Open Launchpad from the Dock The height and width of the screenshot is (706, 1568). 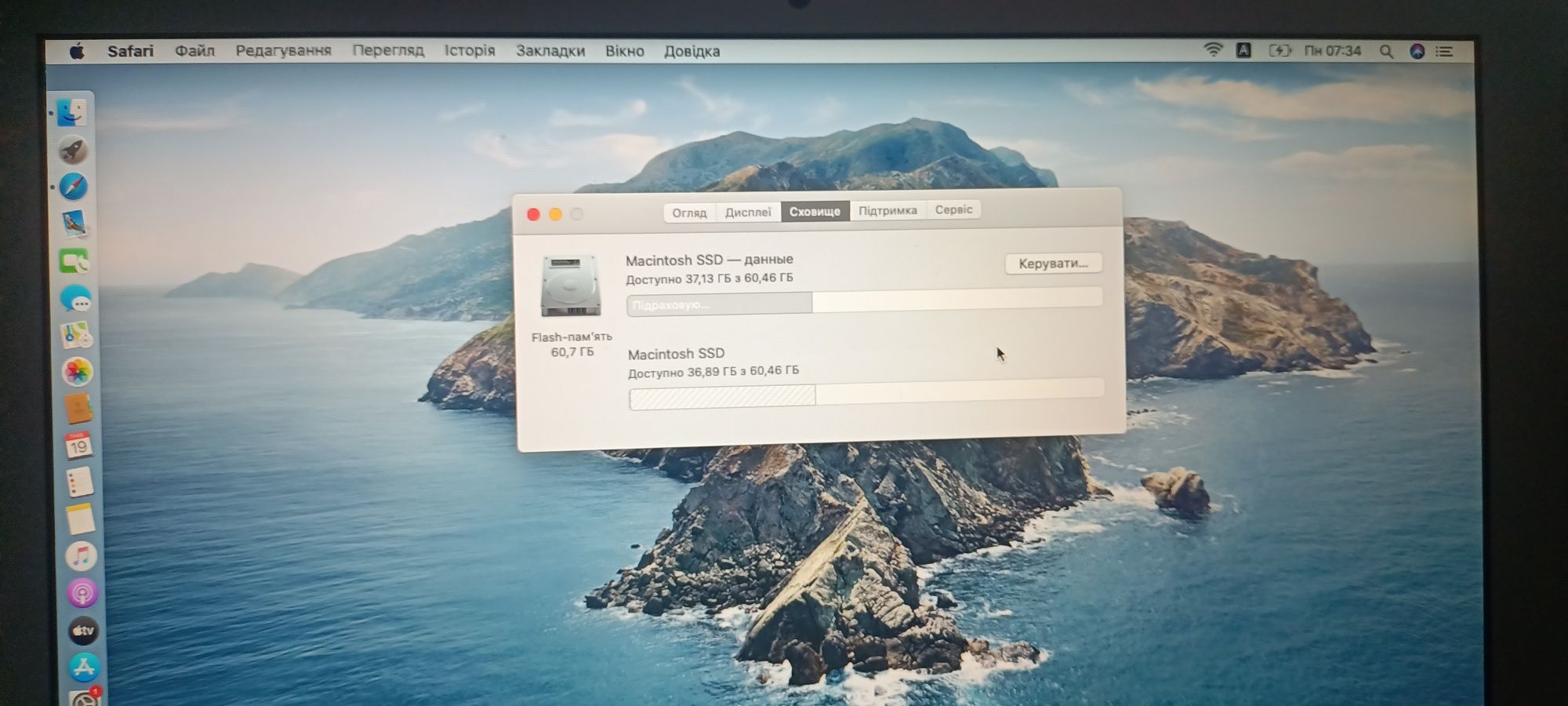[x=73, y=150]
